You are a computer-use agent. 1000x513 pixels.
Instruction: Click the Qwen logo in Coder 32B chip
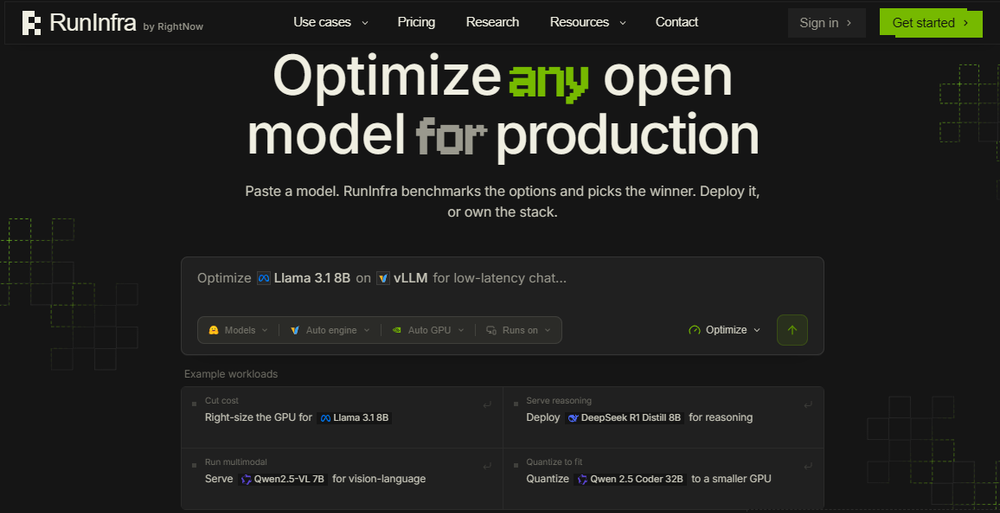[x=582, y=479]
